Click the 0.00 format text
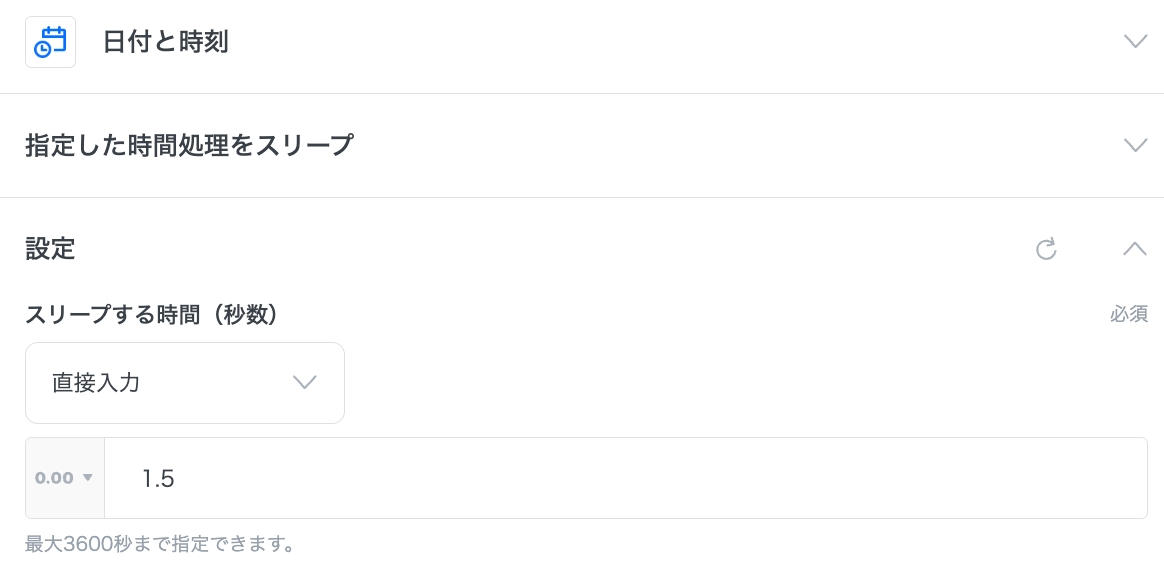The height and width of the screenshot is (576, 1164). [x=54, y=478]
